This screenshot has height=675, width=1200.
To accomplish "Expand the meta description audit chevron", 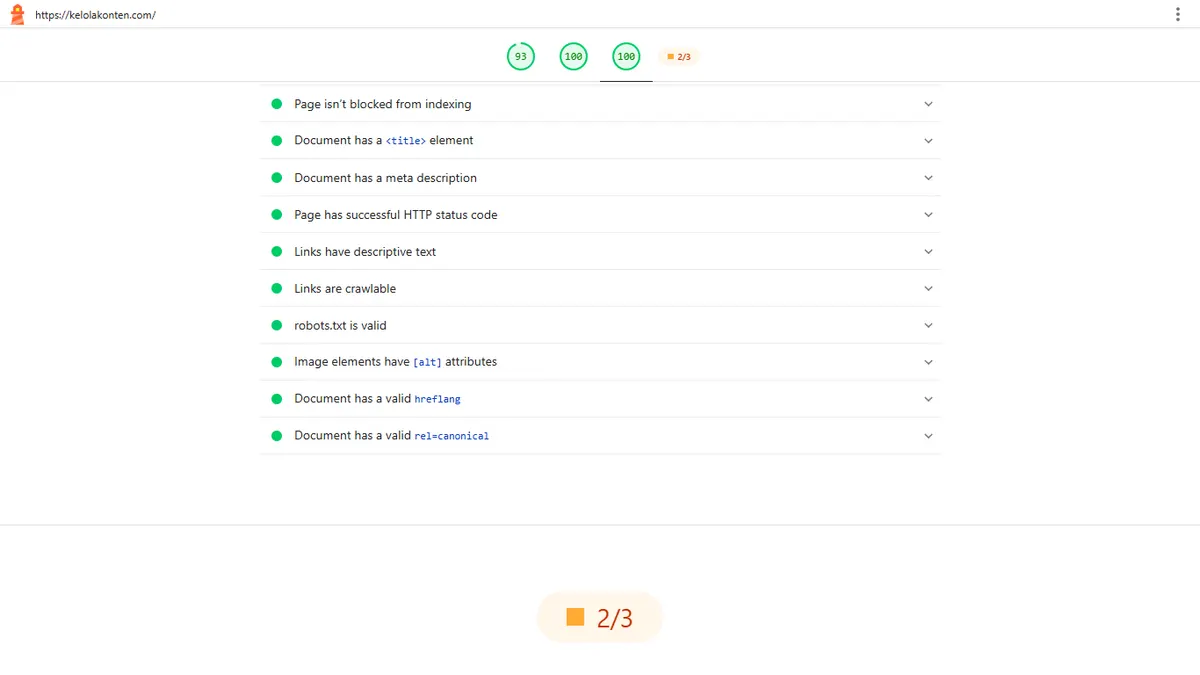I will coord(928,178).
